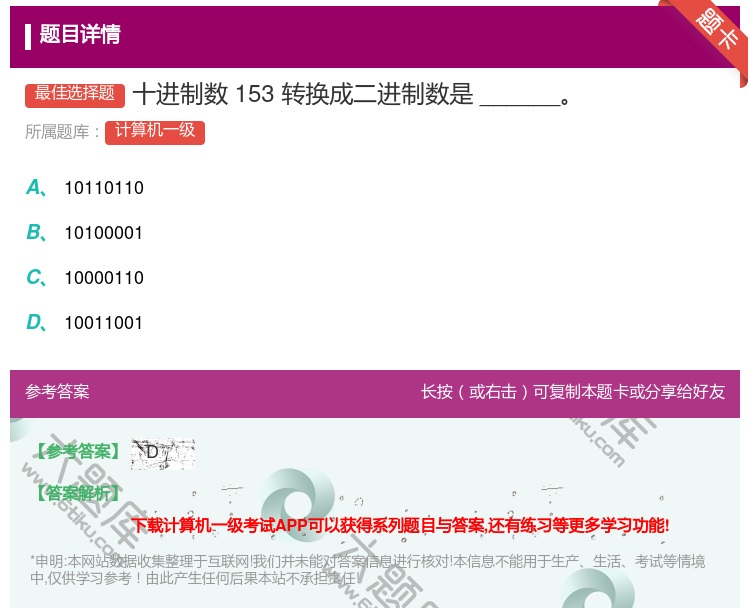This screenshot has width=750, height=608.
Task: Click the 【答案解析】 label
Action: pyautogui.click(x=78, y=493)
